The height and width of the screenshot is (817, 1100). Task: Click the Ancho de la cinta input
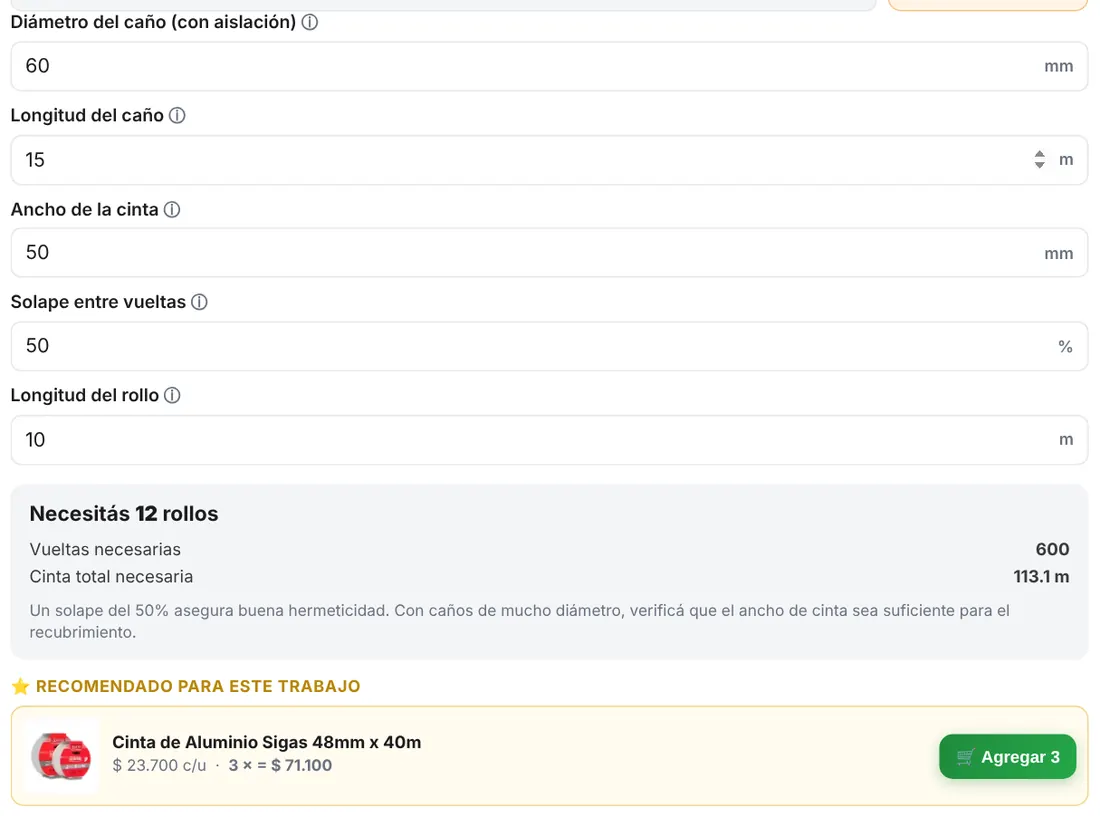(x=549, y=252)
